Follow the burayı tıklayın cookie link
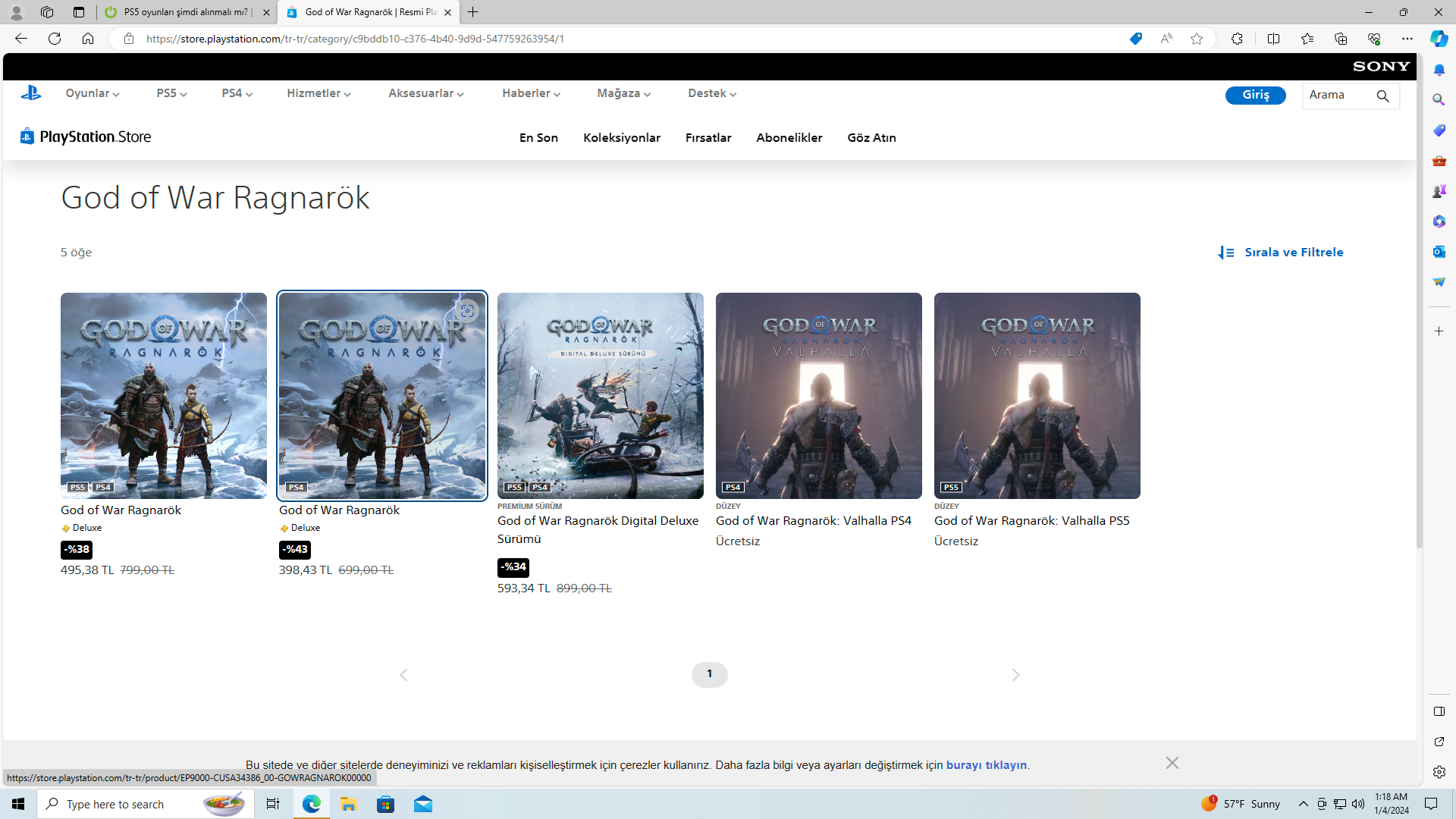 [986, 765]
